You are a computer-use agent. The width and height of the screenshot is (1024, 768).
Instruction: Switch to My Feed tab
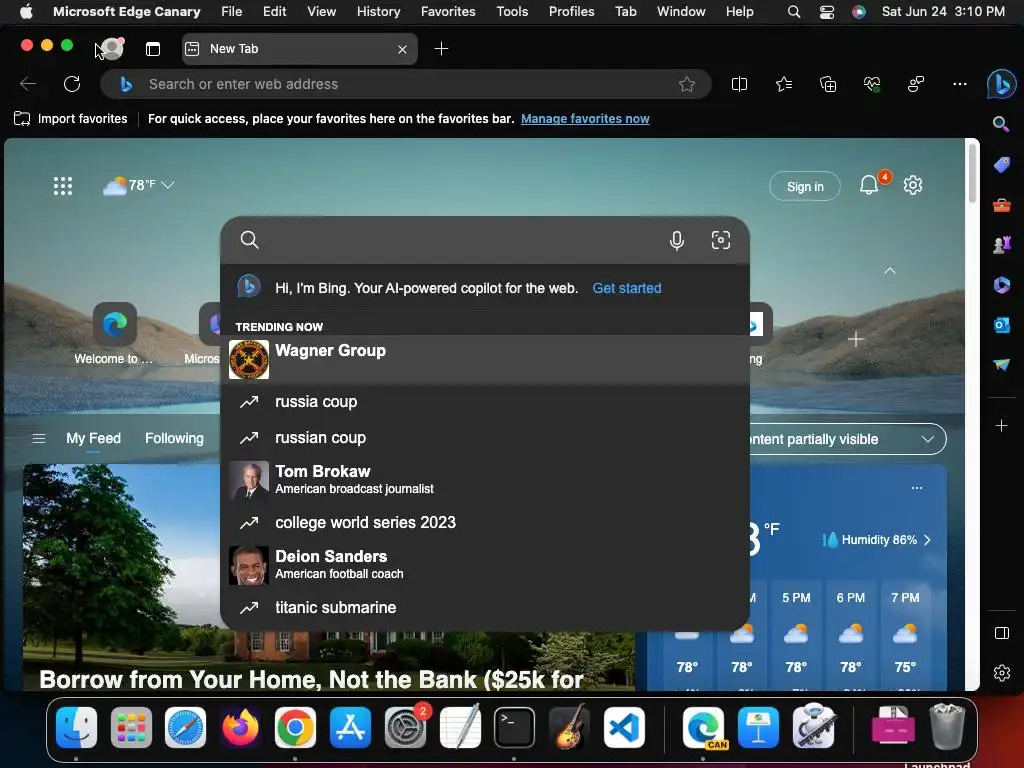click(93, 438)
